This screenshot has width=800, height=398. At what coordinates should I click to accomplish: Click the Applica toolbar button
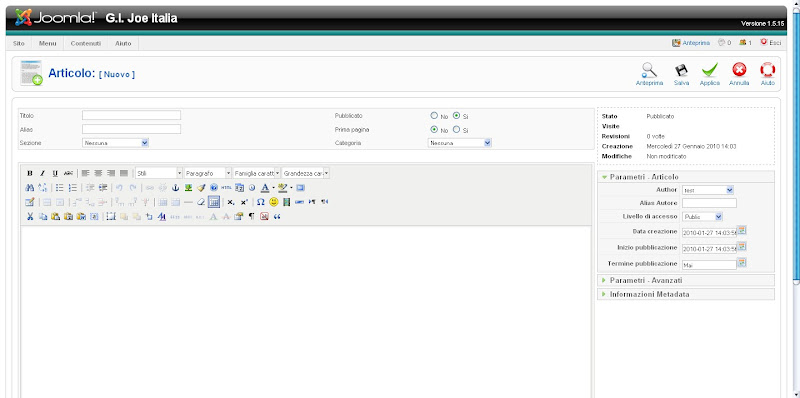coord(710,74)
